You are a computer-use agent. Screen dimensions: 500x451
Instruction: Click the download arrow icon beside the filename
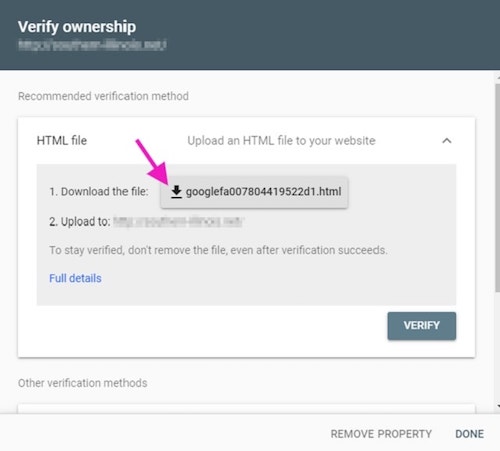(x=176, y=192)
